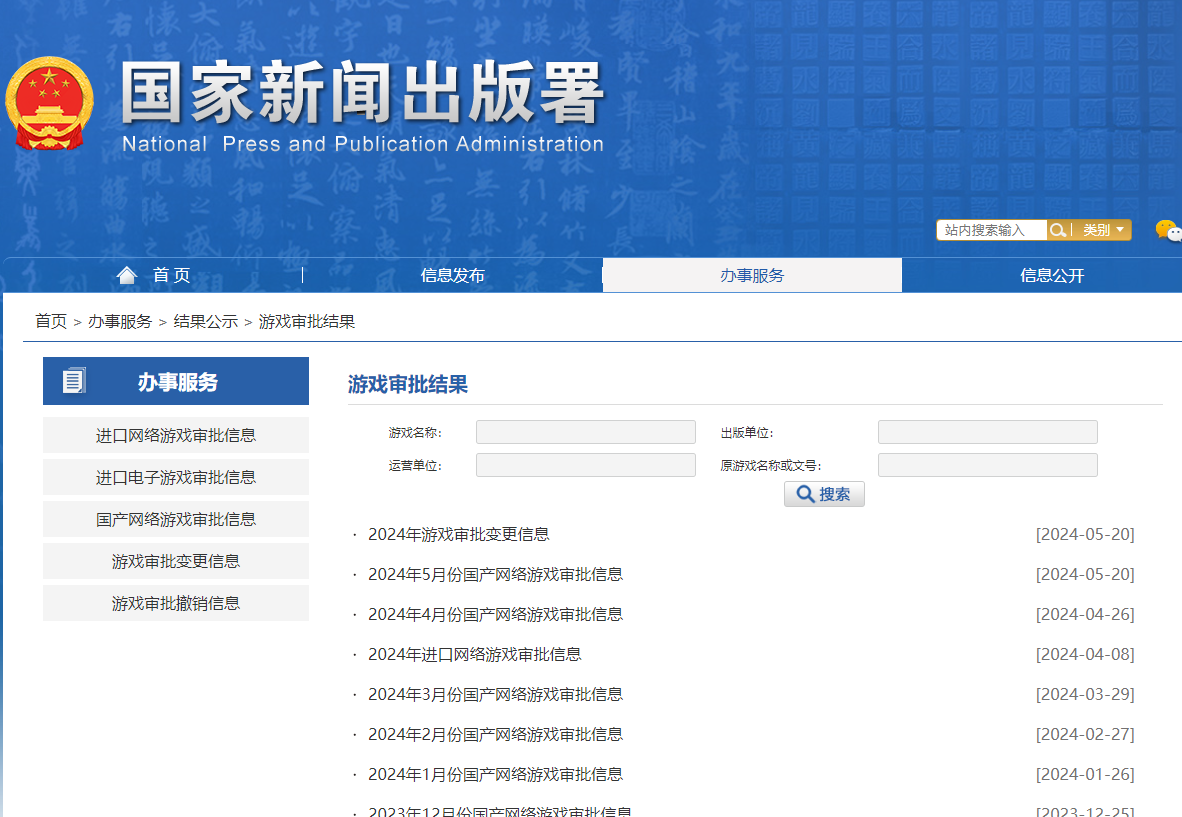Screen dimensions: 1182x817
Task: Click the national emblem logo
Action: (x=49, y=104)
